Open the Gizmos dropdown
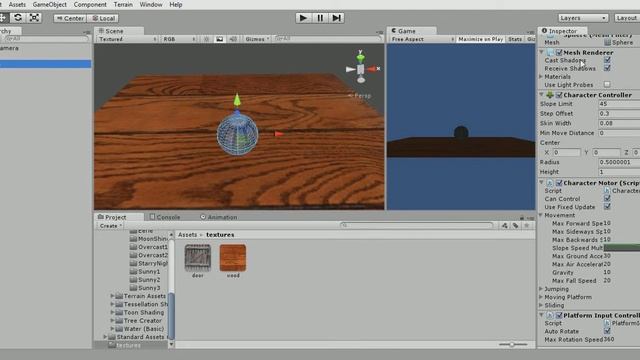 coord(257,39)
